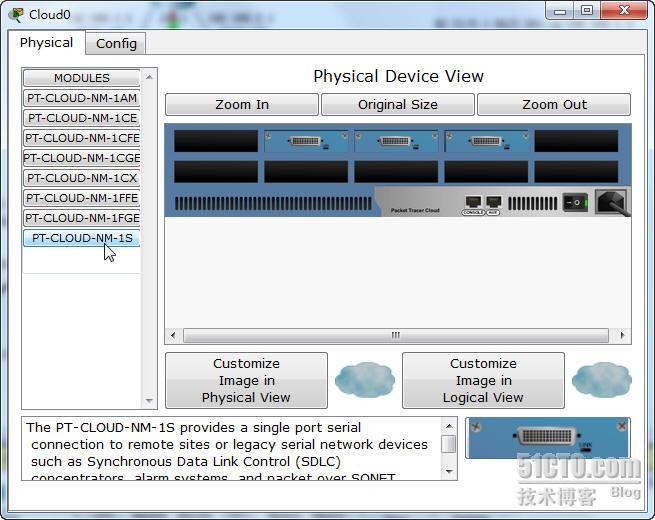Click the device view left scroll arrow
Viewport: 655px width, 520px height.
pyautogui.click(x=173, y=335)
